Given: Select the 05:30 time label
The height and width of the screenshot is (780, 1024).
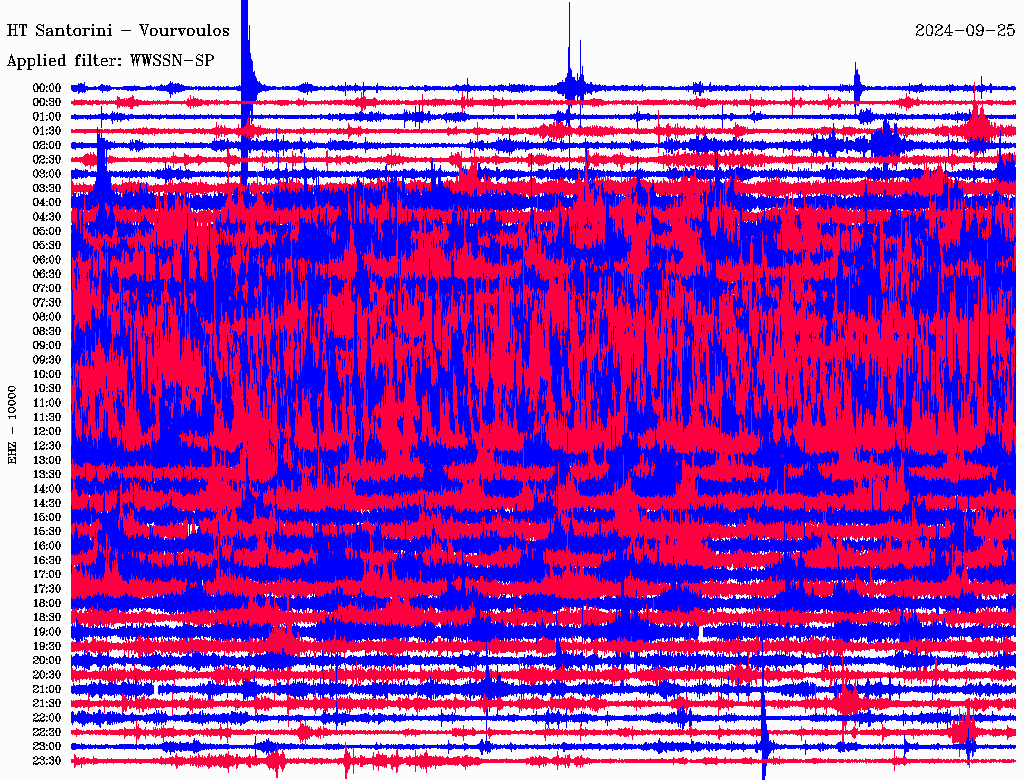Looking at the screenshot, I should click(47, 245).
